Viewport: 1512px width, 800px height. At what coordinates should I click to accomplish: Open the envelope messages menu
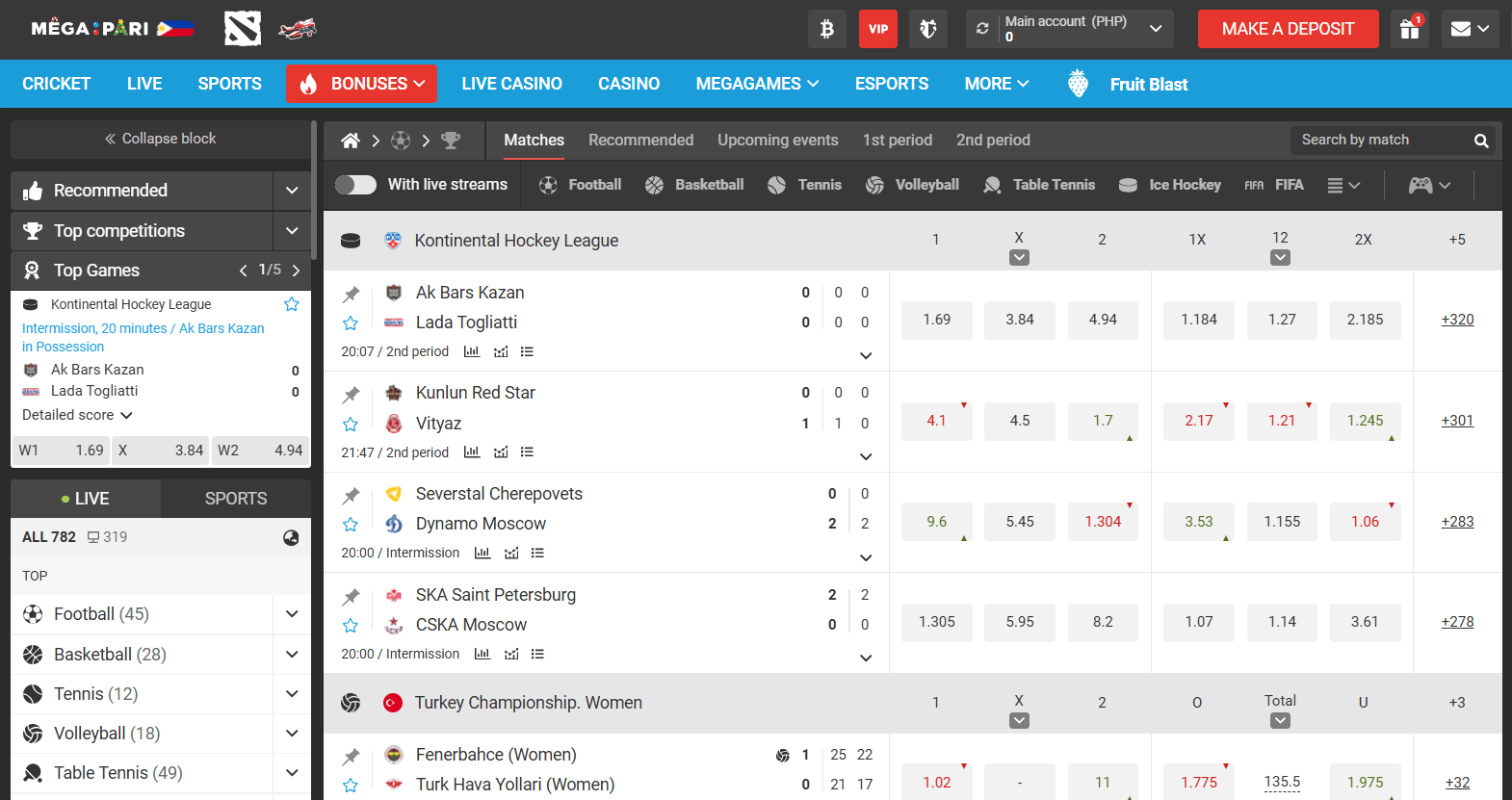point(1470,29)
